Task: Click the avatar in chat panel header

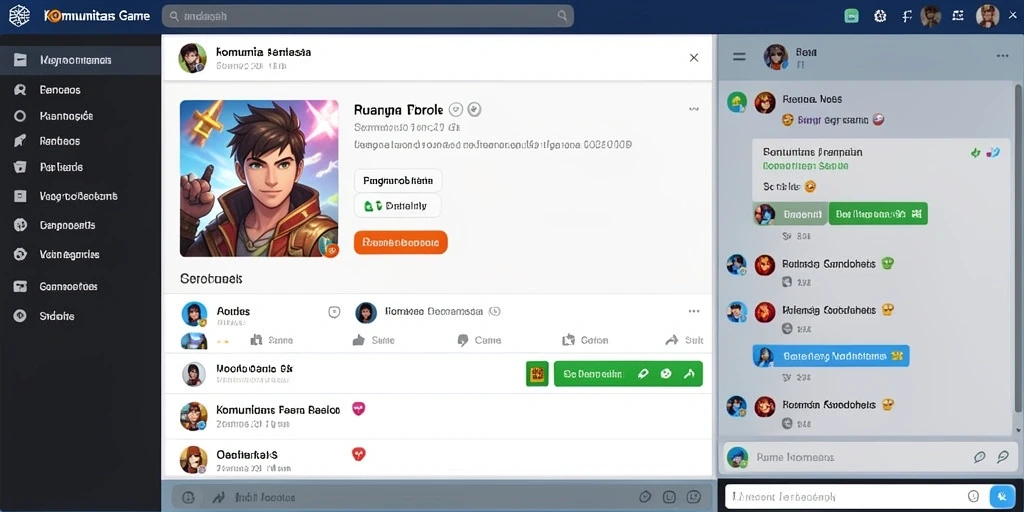Action: click(x=776, y=57)
